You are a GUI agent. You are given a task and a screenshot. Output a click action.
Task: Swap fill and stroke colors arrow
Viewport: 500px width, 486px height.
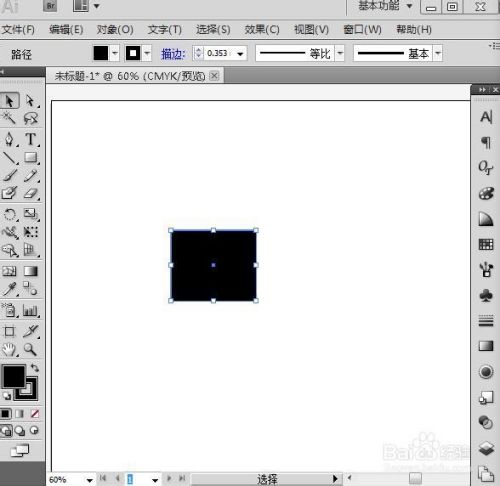click(x=35, y=368)
